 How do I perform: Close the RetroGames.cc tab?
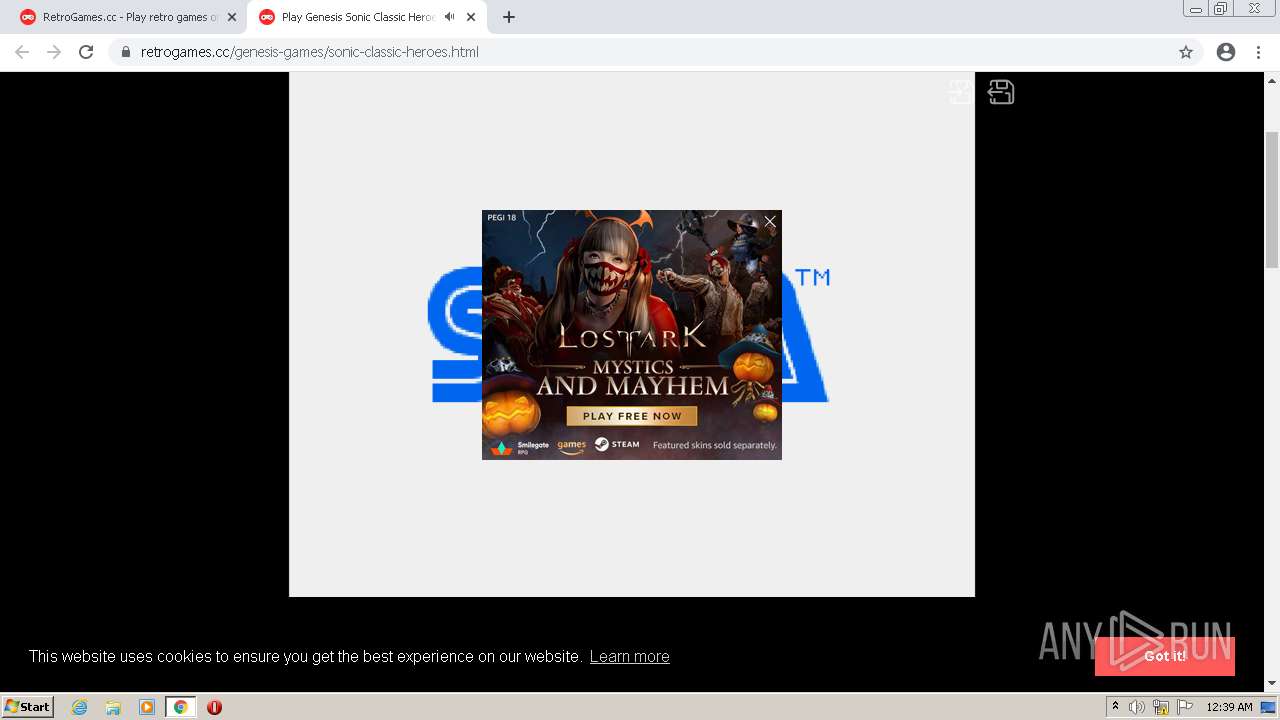click(232, 17)
